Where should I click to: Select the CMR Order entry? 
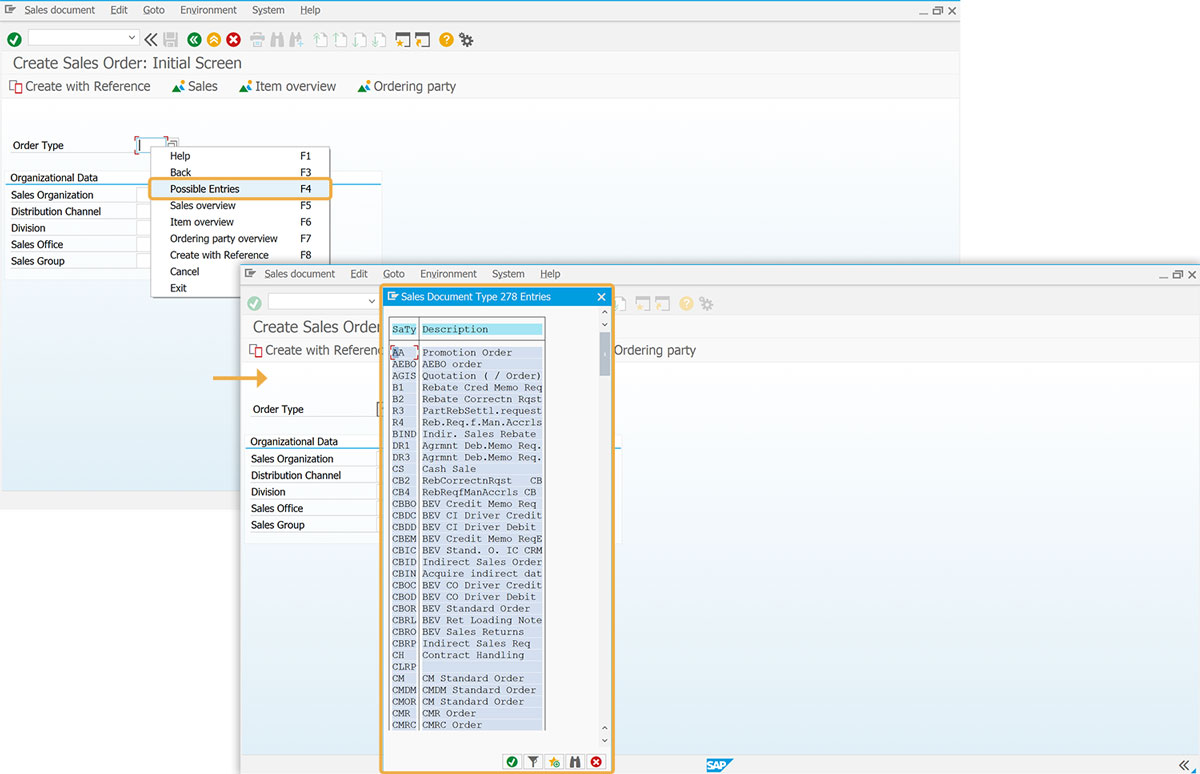point(467,713)
